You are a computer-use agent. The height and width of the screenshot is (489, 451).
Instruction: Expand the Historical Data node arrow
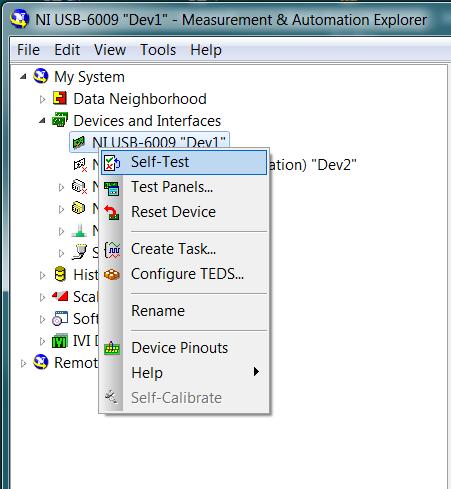pyautogui.click(x=42, y=275)
